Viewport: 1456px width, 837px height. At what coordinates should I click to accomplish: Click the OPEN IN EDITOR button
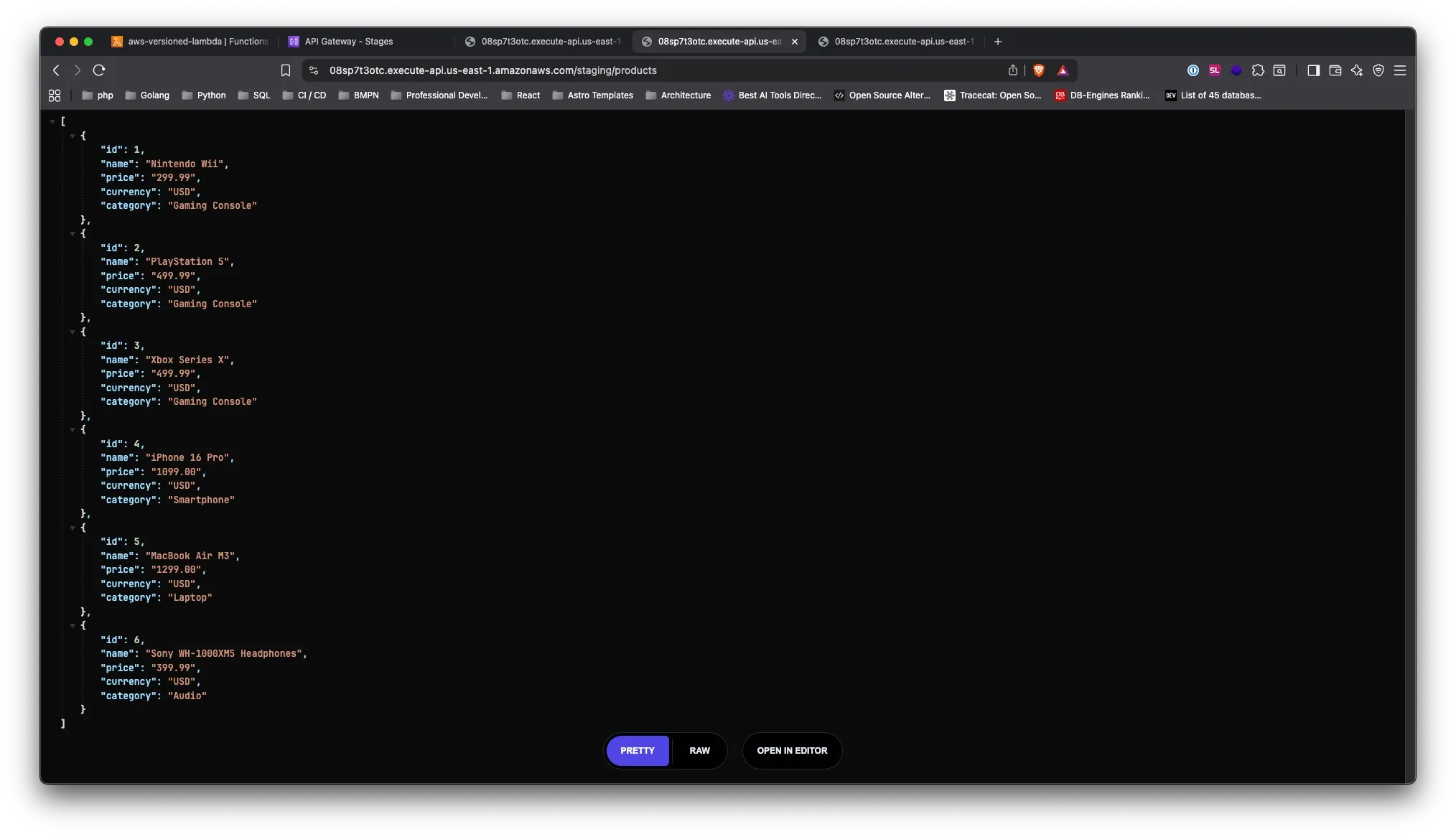tap(791, 750)
